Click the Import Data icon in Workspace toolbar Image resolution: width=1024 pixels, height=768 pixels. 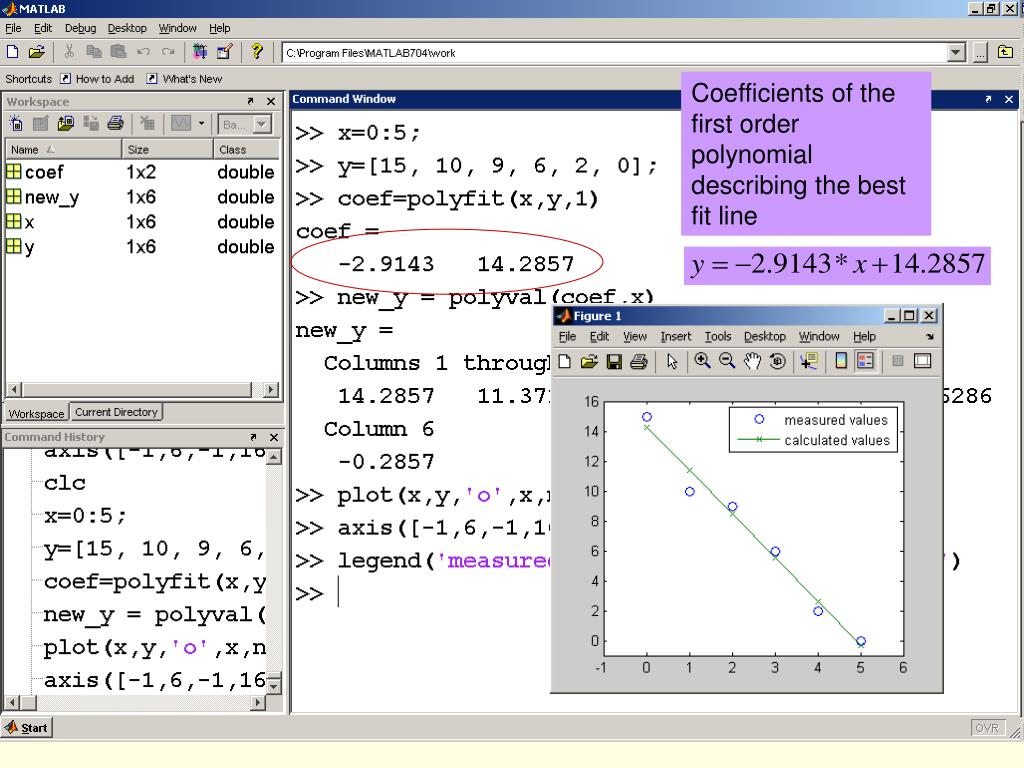point(65,123)
